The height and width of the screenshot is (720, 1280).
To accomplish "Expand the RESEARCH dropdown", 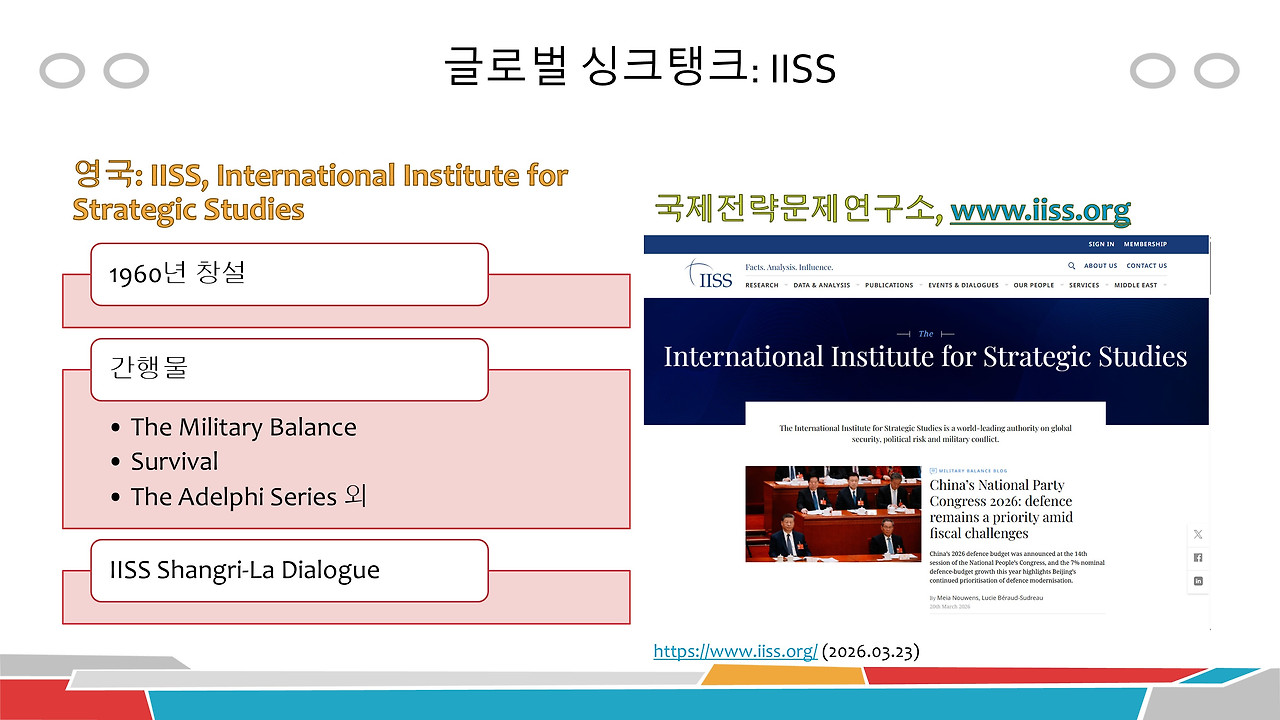I will pos(761,284).
